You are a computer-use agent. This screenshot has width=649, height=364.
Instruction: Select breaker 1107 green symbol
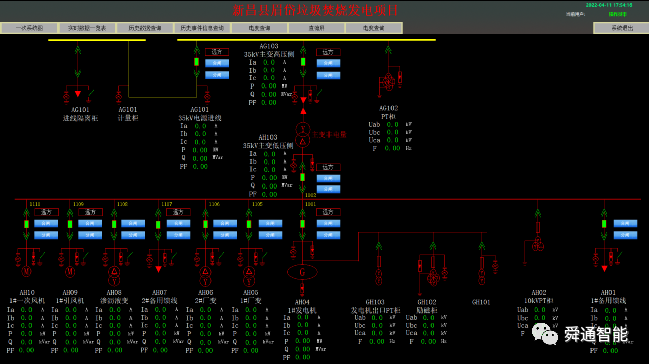(x=158, y=224)
